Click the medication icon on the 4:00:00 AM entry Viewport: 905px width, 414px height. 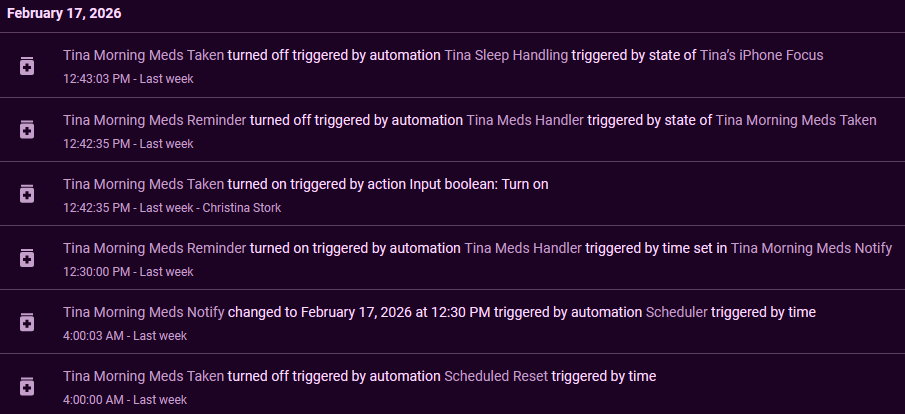click(x=27, y=386)
